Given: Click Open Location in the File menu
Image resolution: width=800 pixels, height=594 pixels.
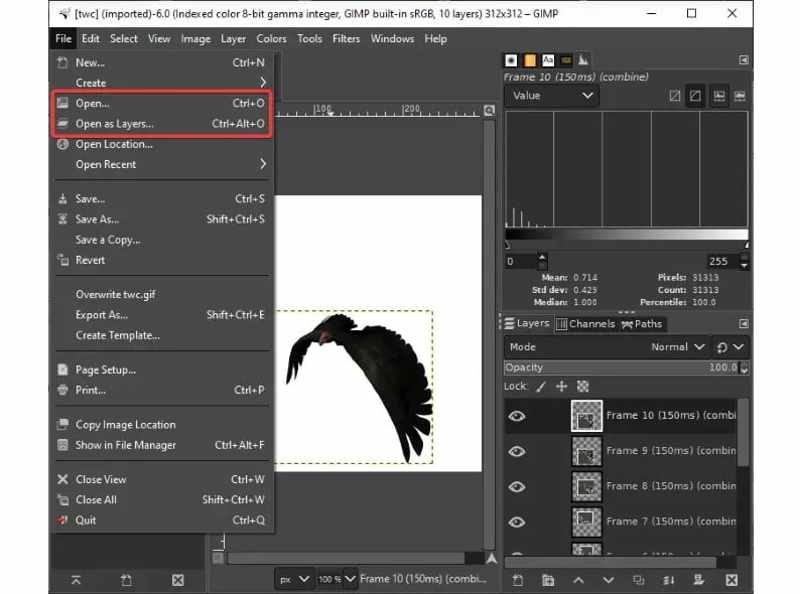Looking at the screenshot, I should 114,144.
